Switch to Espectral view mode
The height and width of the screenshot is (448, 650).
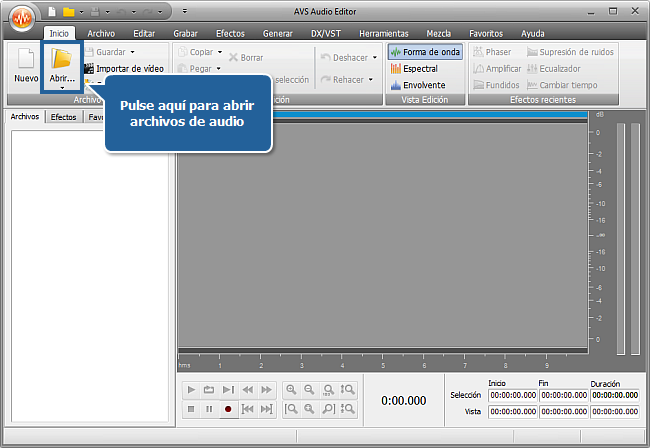(419, 69)
